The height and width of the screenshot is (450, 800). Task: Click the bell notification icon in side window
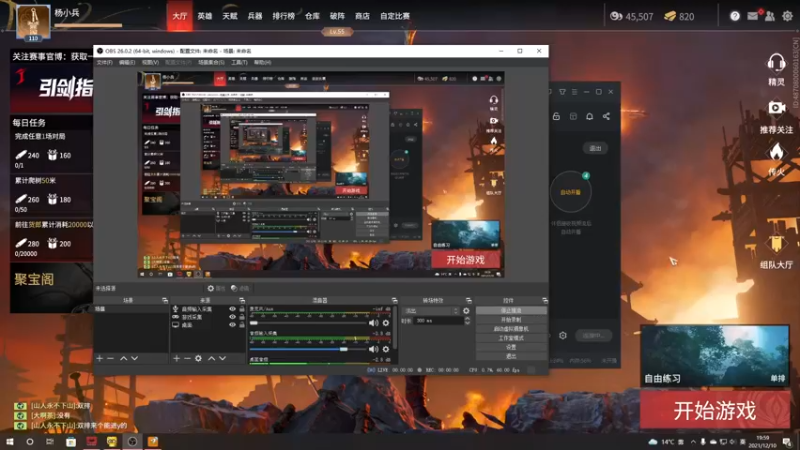pyautogui.click(x=589, y=116)
